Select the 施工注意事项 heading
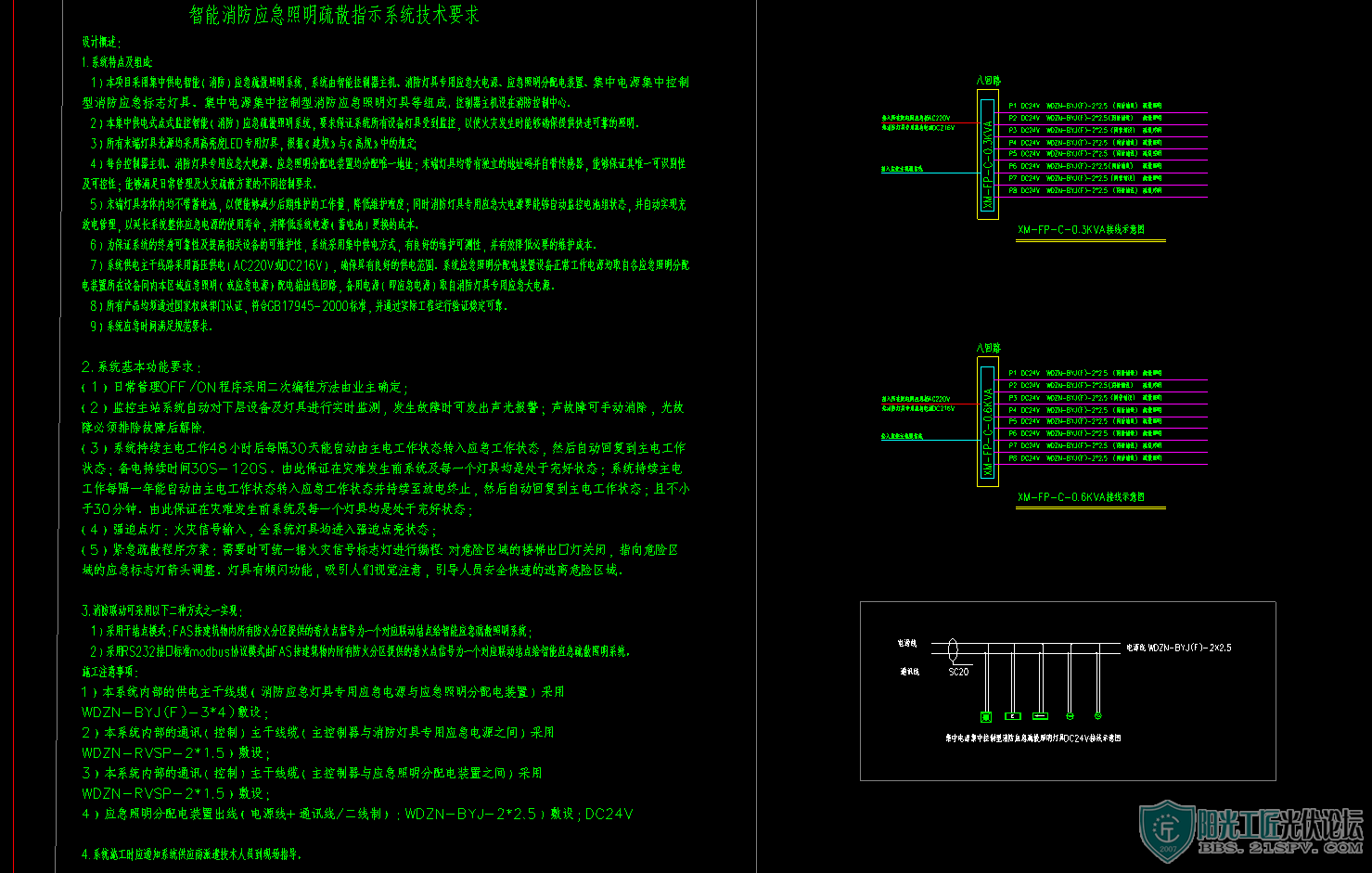The width and height of the screenshot is (1372, 873). tap(109, 672)
